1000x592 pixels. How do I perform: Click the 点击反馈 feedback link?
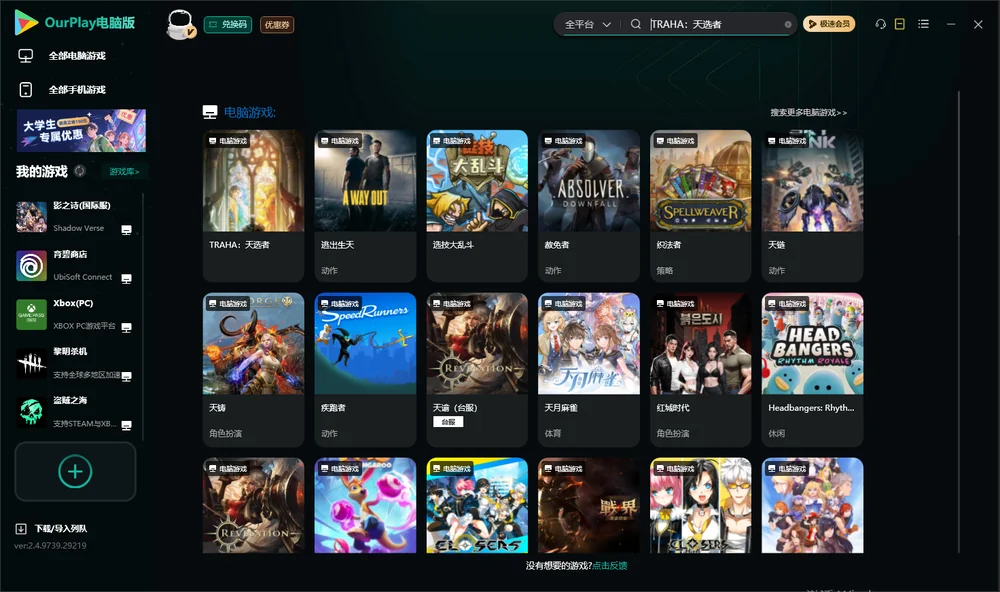(x=610, y=565)
